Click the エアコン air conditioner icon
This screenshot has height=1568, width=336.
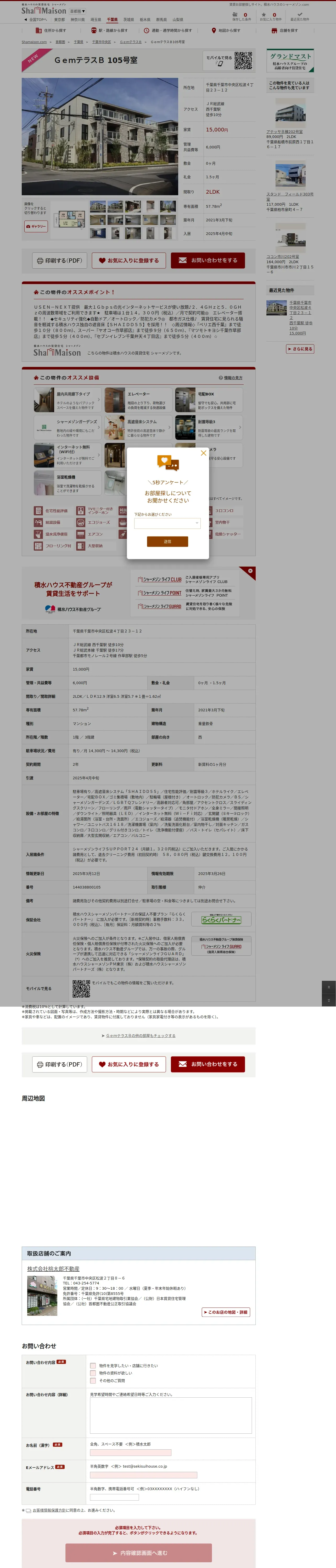(x=81, y=534)
